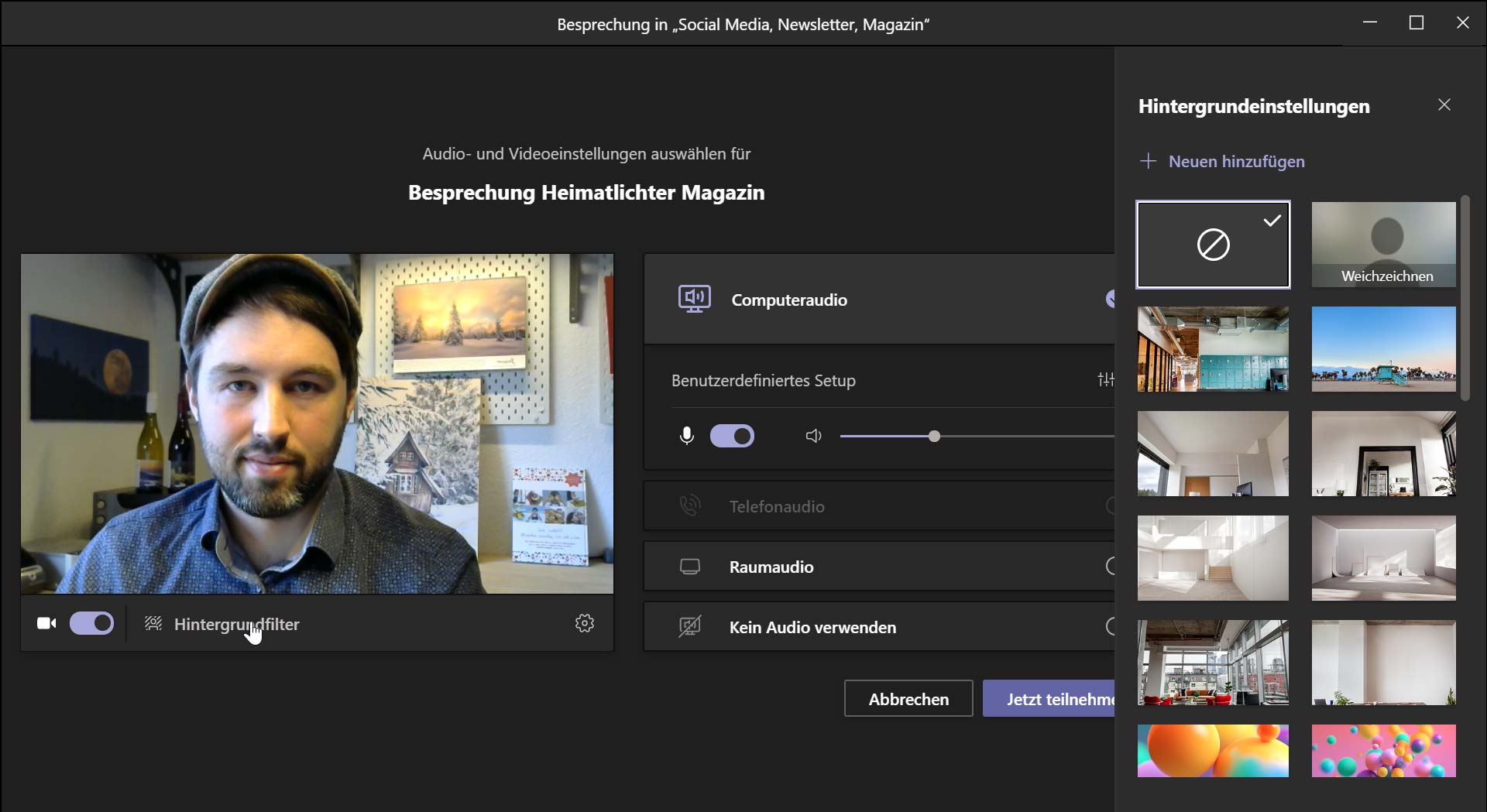Choose the Weichzeichnen blur background

click(x=1383, y=245)
